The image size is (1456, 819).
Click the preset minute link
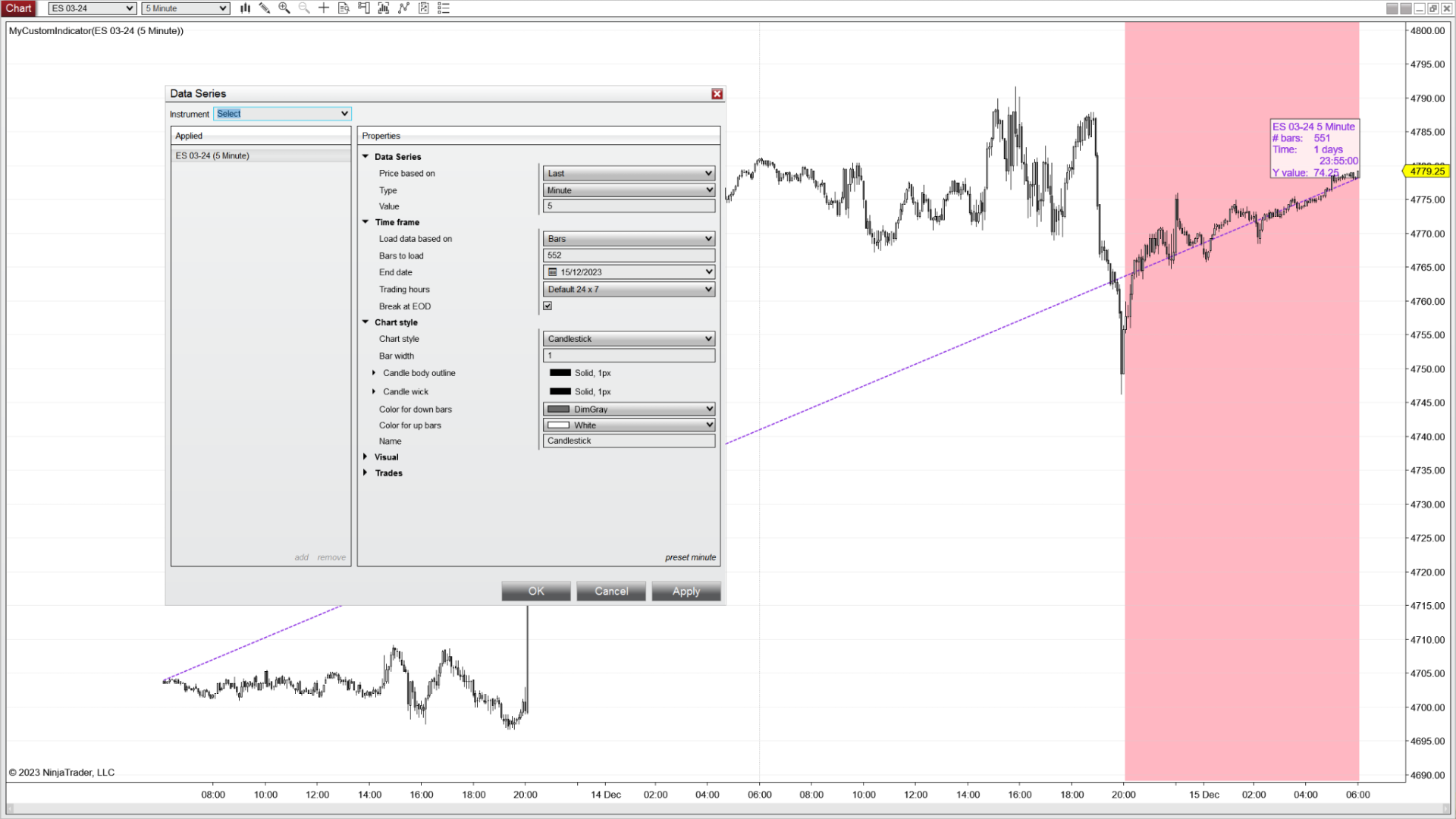tap(690, 557)
